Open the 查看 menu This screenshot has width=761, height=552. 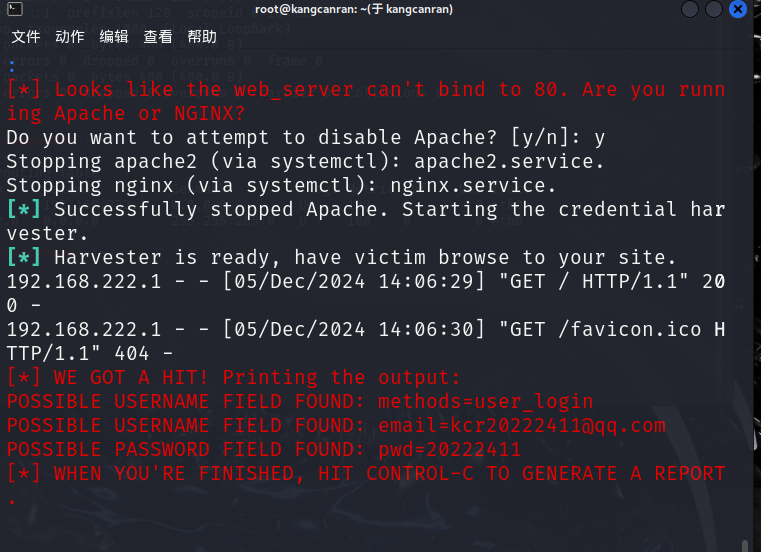[158, 36]
